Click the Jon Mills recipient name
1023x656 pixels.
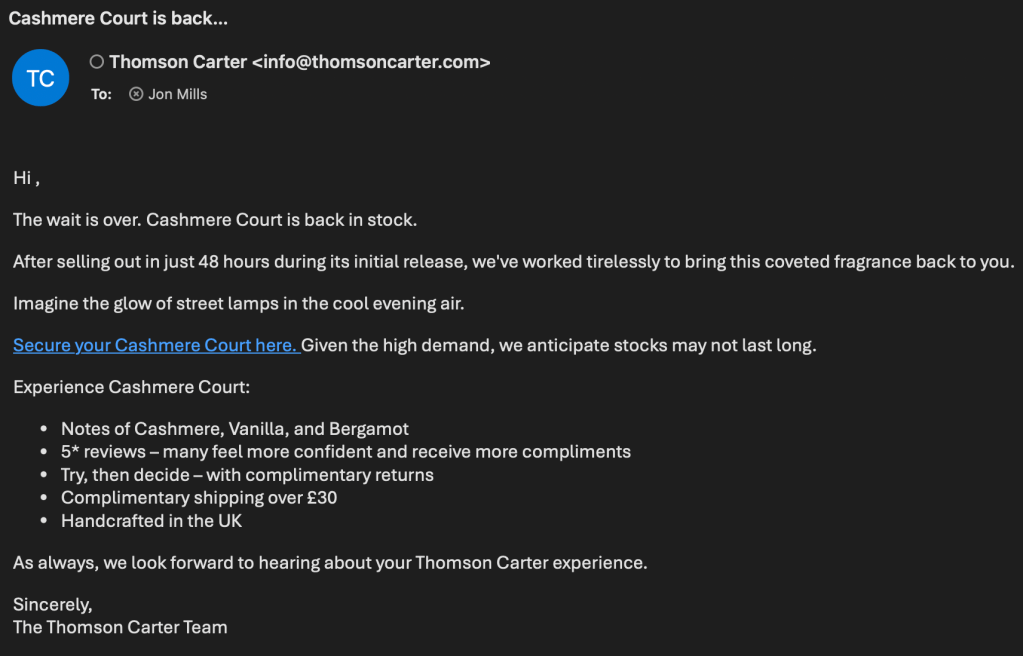178,94
